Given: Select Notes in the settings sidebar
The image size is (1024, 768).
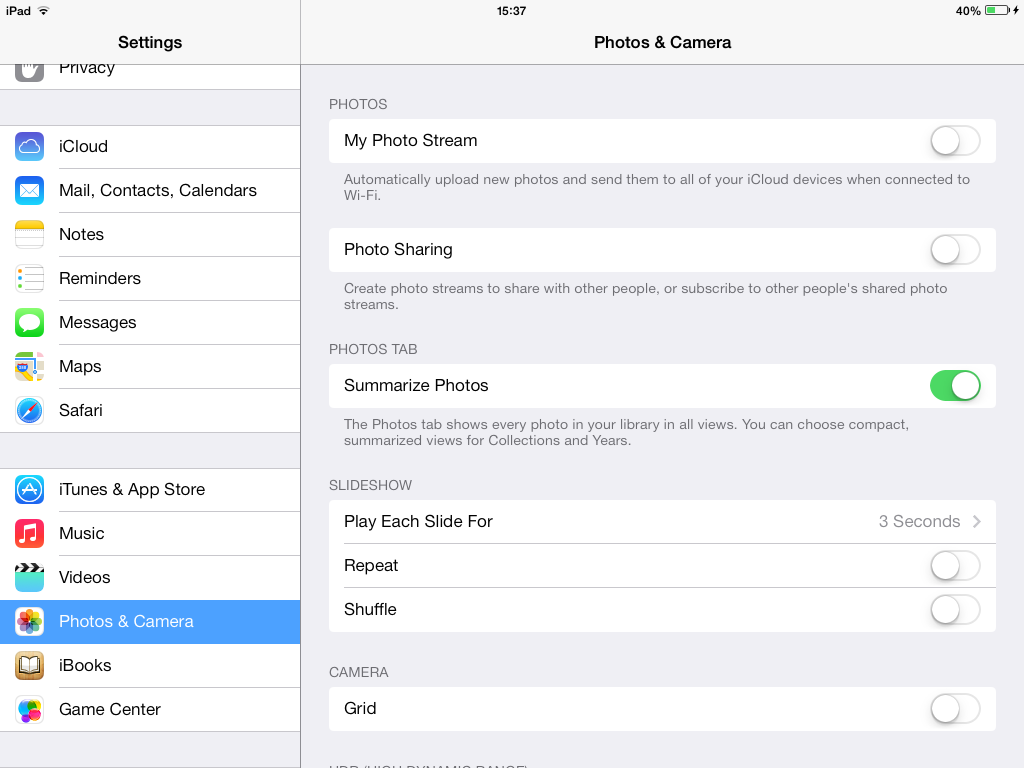Looking at the screenshot, I should coord(150,234).
